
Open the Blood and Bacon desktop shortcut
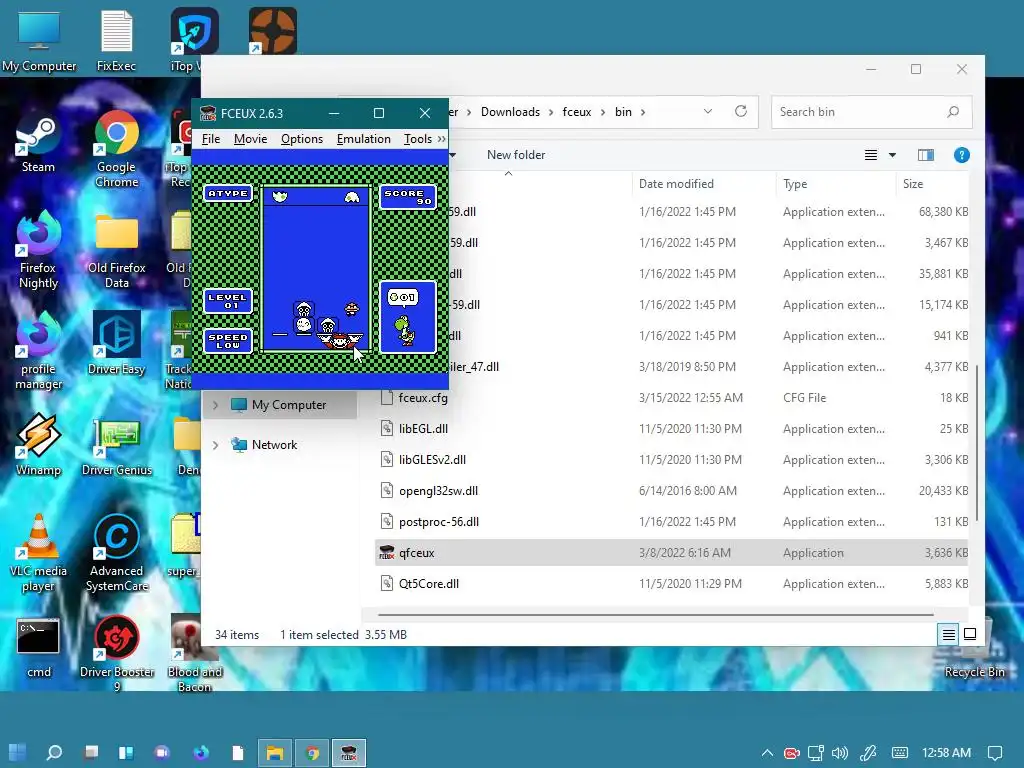click(x=194, y=653)
